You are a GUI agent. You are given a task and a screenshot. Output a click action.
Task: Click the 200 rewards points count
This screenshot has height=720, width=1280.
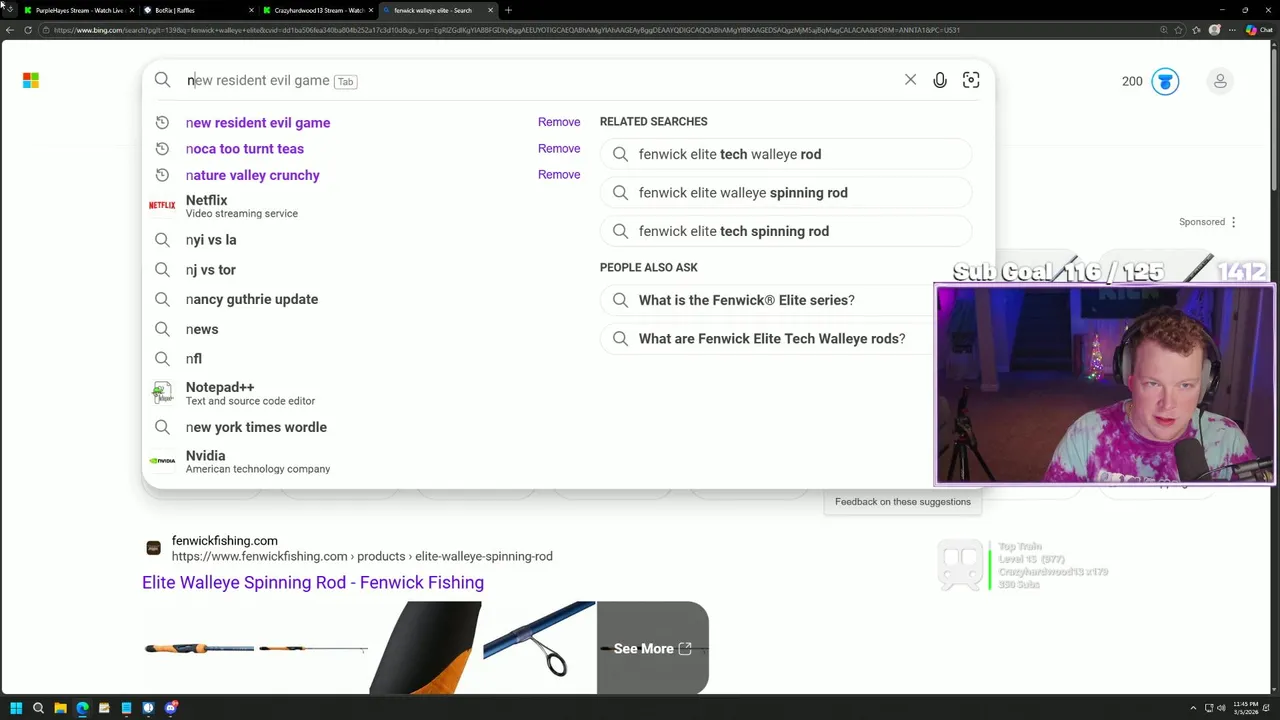click(x=1132, y=81)
